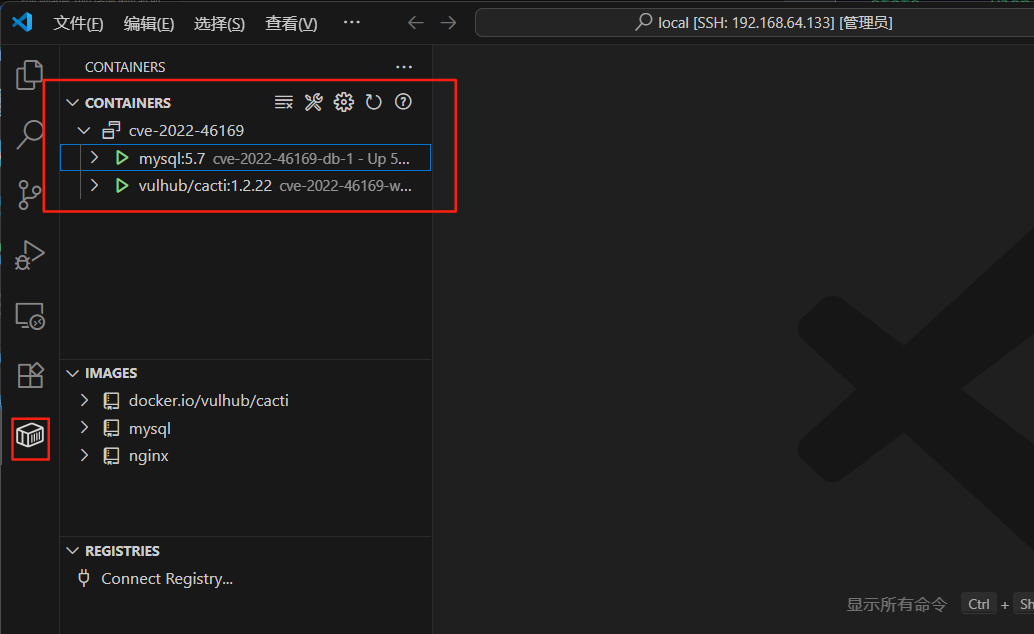This screenshot has width=1034, height=634.
Task: Click the VS Code logo icon
Action: (x=22, y=22)
